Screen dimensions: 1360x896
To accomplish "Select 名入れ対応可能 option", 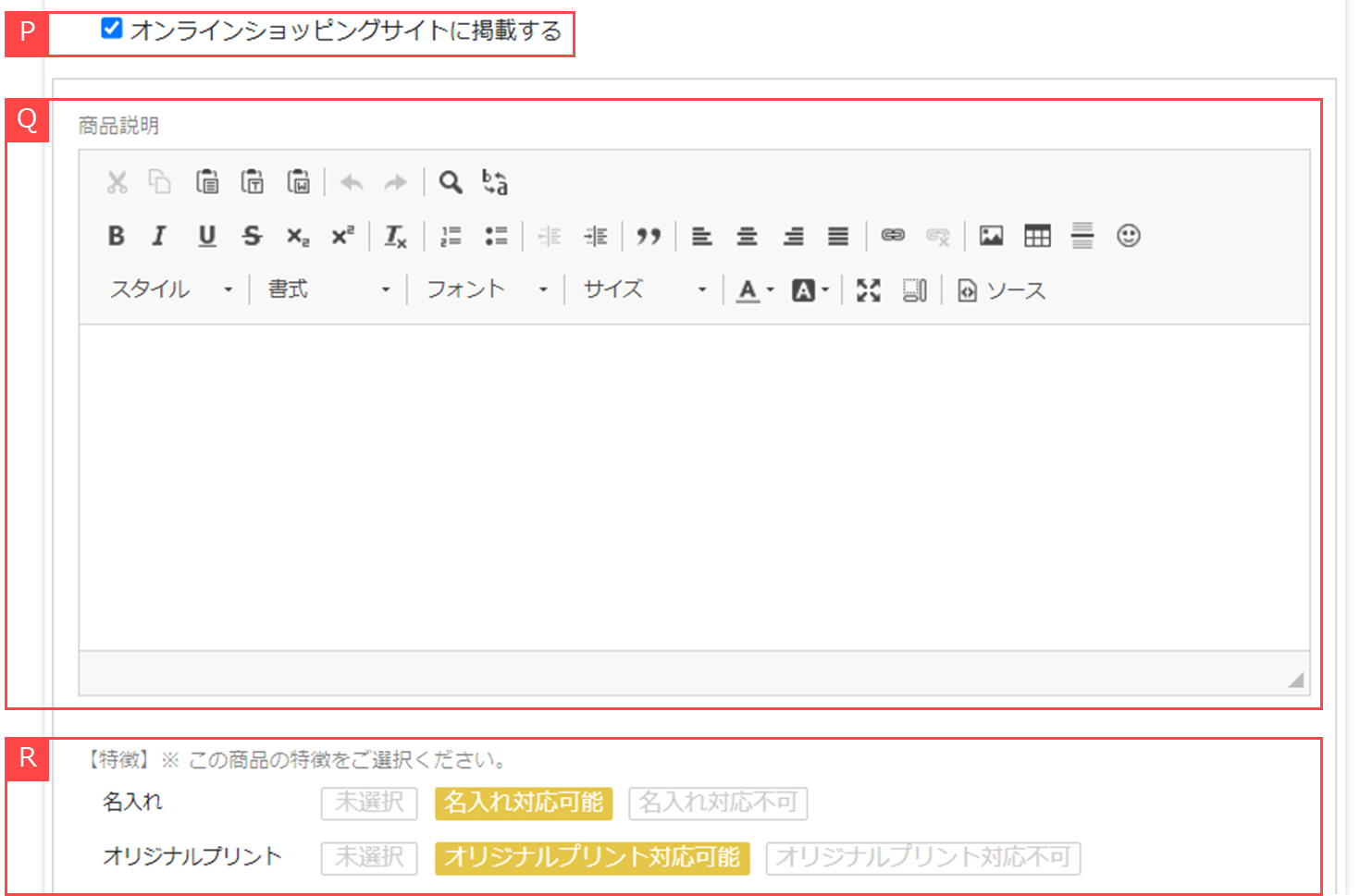I will coord(524,803).
